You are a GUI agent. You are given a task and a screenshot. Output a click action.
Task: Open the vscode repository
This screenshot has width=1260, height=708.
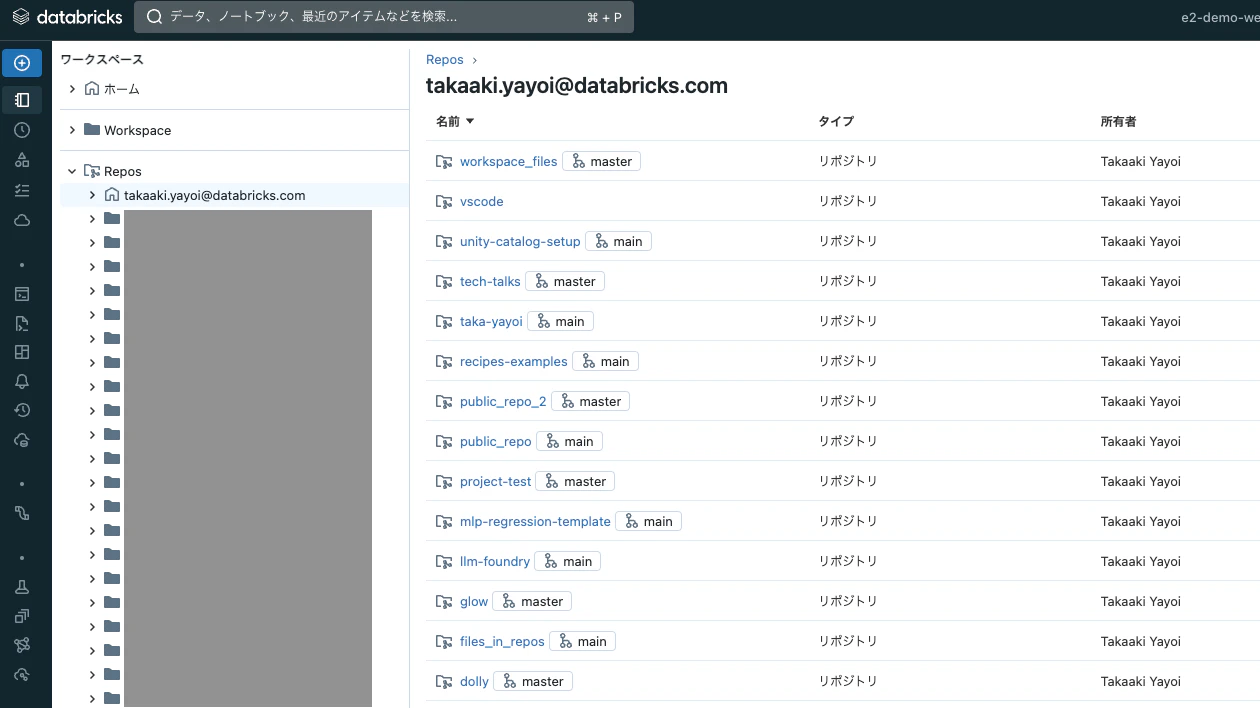click(x=482, y=201)
